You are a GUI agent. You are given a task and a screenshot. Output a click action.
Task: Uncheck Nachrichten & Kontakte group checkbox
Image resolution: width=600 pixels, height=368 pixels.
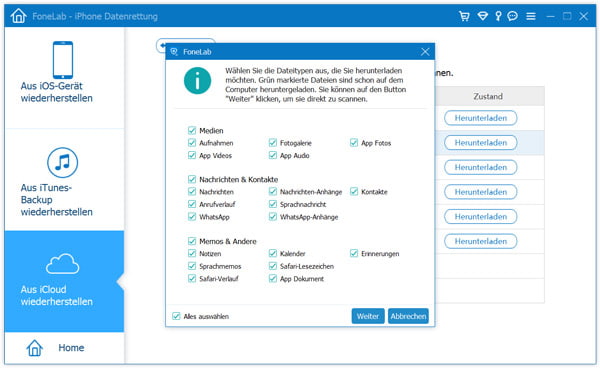coord(192,179)
